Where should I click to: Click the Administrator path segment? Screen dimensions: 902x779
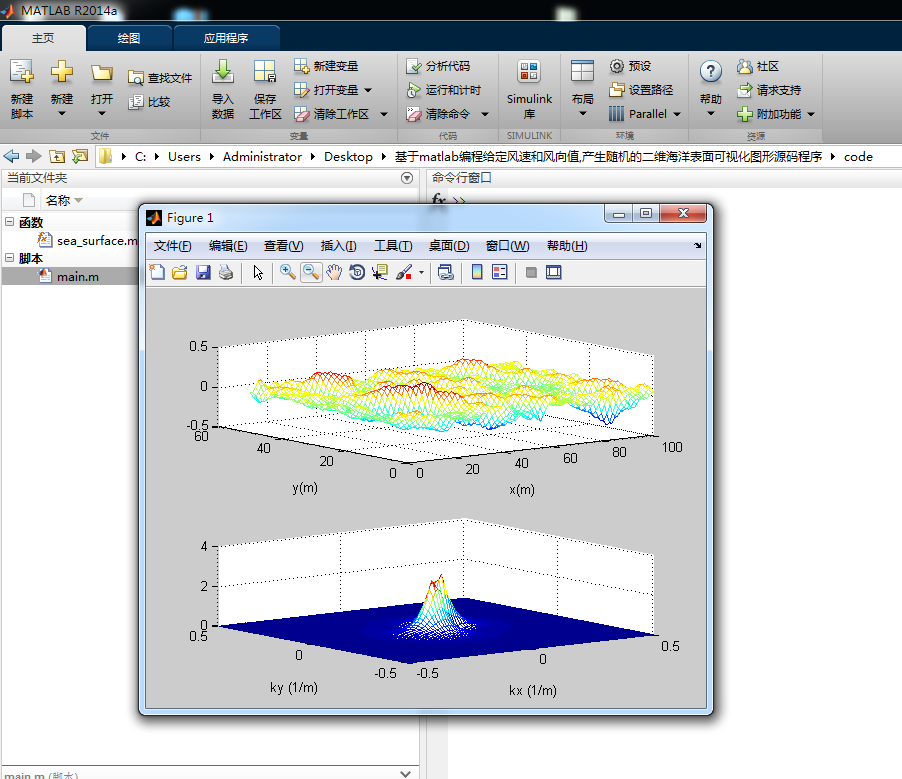point(262,156)
